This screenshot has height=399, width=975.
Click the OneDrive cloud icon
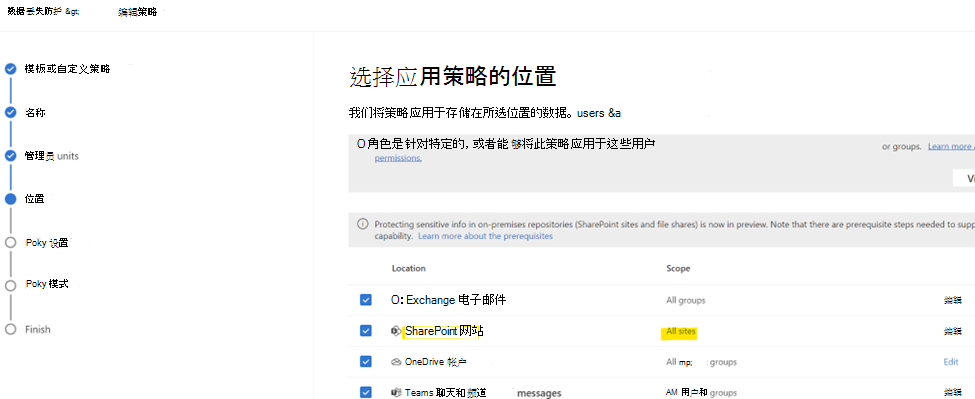395,362
